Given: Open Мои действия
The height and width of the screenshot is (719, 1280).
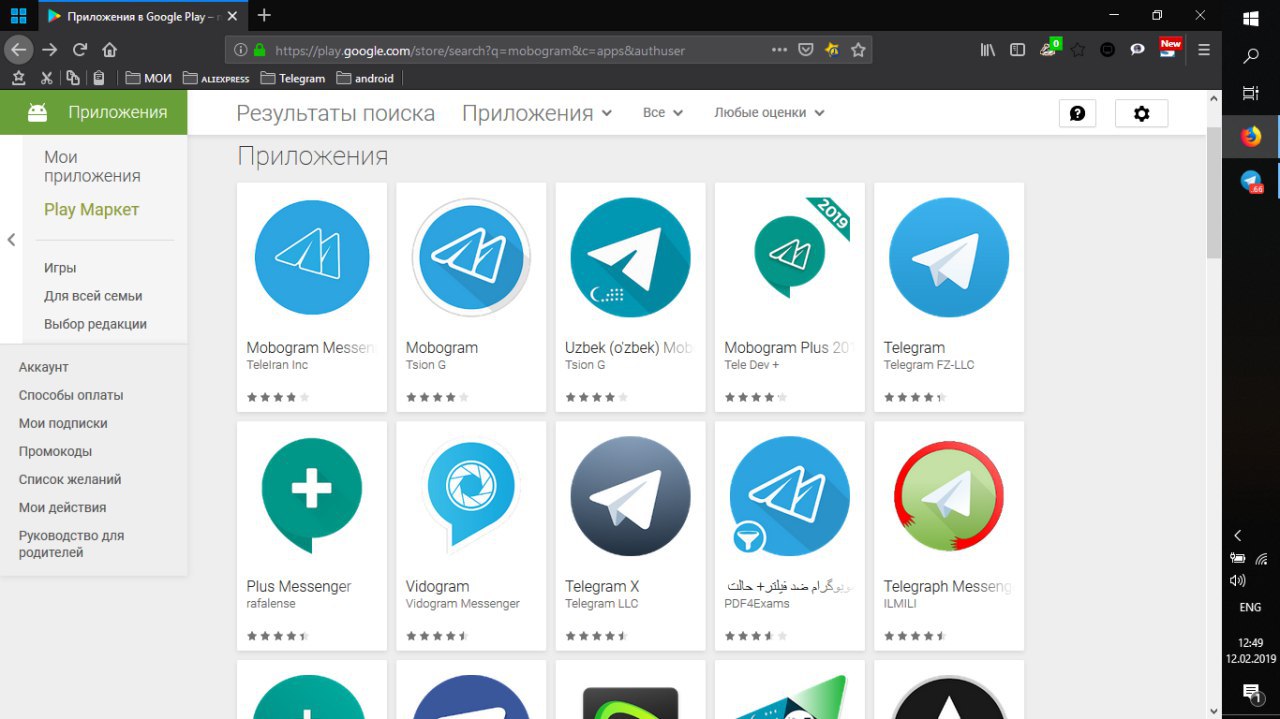Looking at the screenshot, I should (62, 507).
